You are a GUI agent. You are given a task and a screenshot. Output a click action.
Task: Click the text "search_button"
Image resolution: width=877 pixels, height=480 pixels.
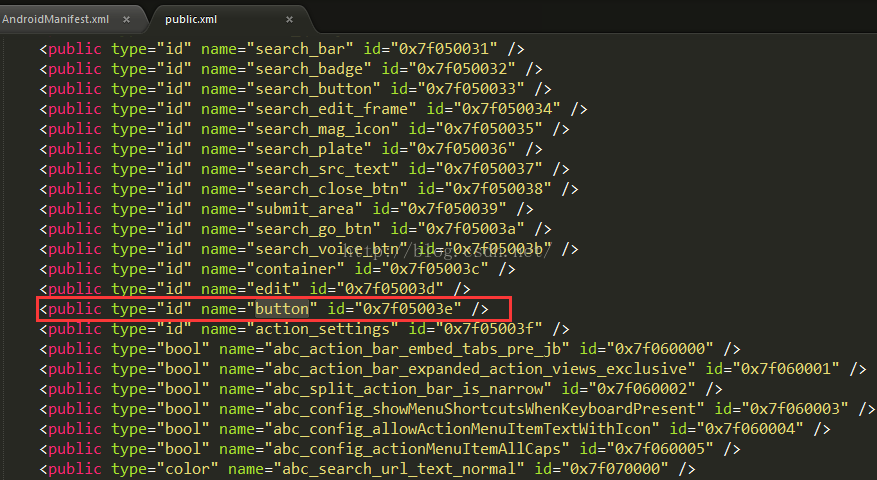pyautogui.click(x=314, y=90)
